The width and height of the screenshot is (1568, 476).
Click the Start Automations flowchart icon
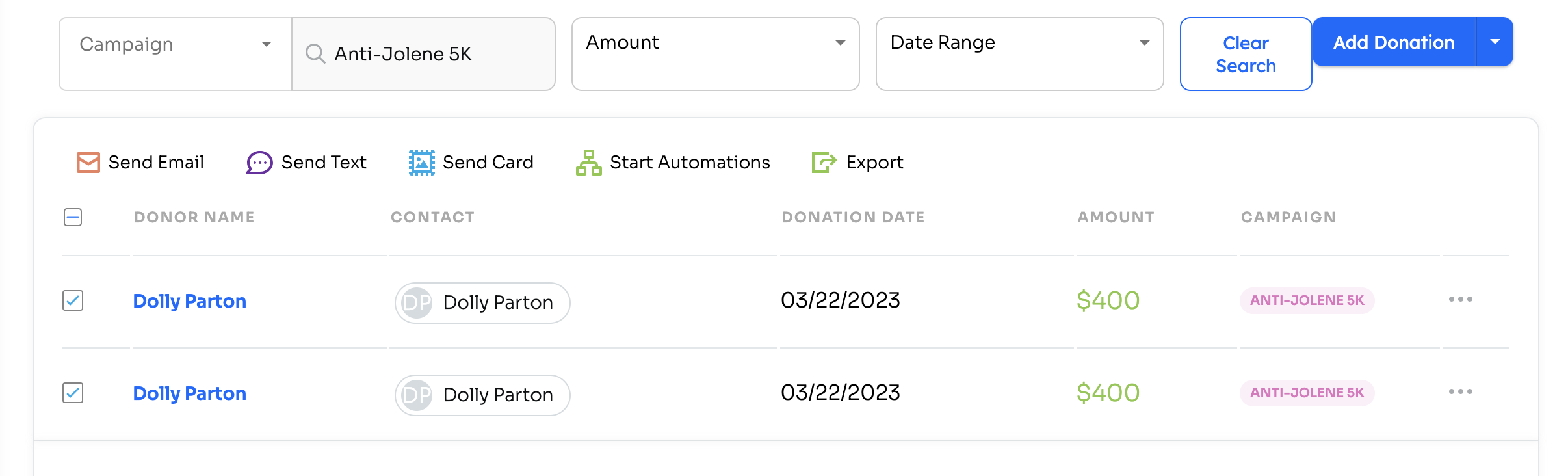pyautogui.click(x=588, y=163)
